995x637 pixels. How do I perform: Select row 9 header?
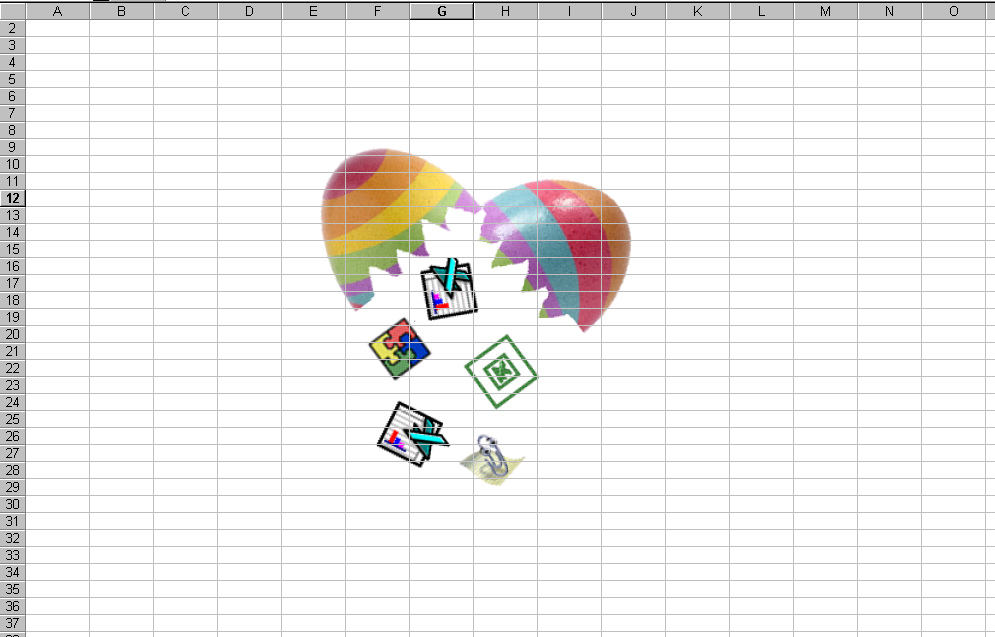point(13,147)
